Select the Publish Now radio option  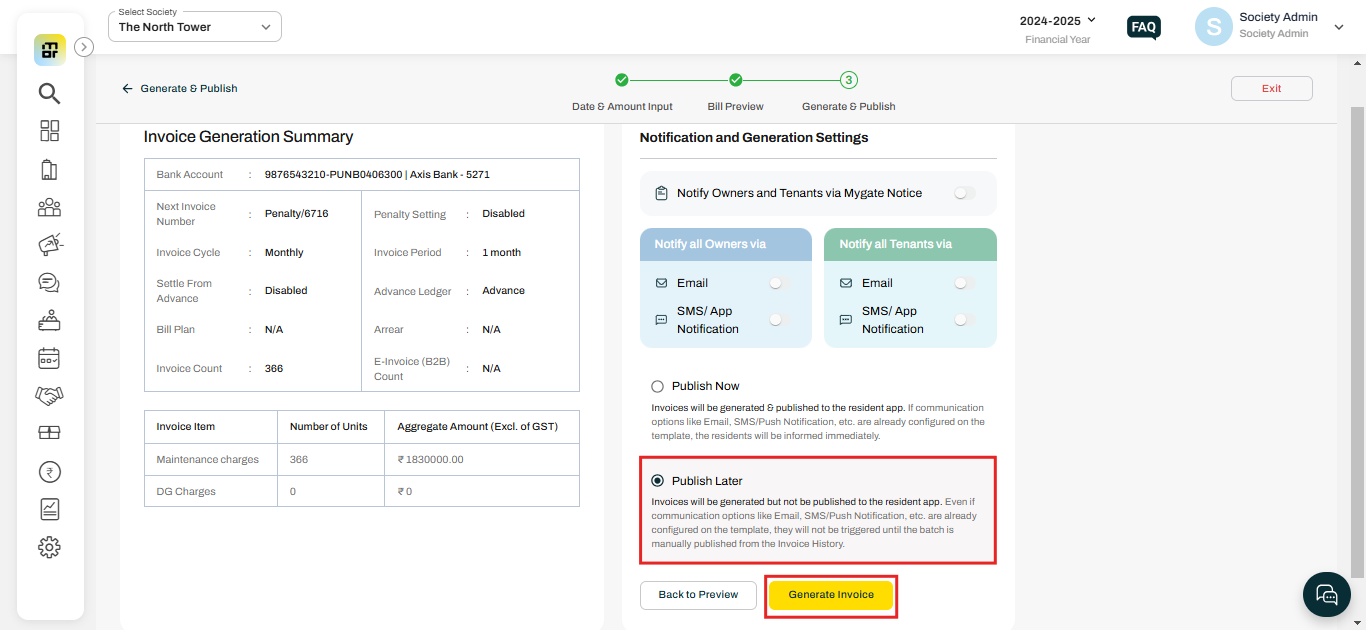[657, 386]
